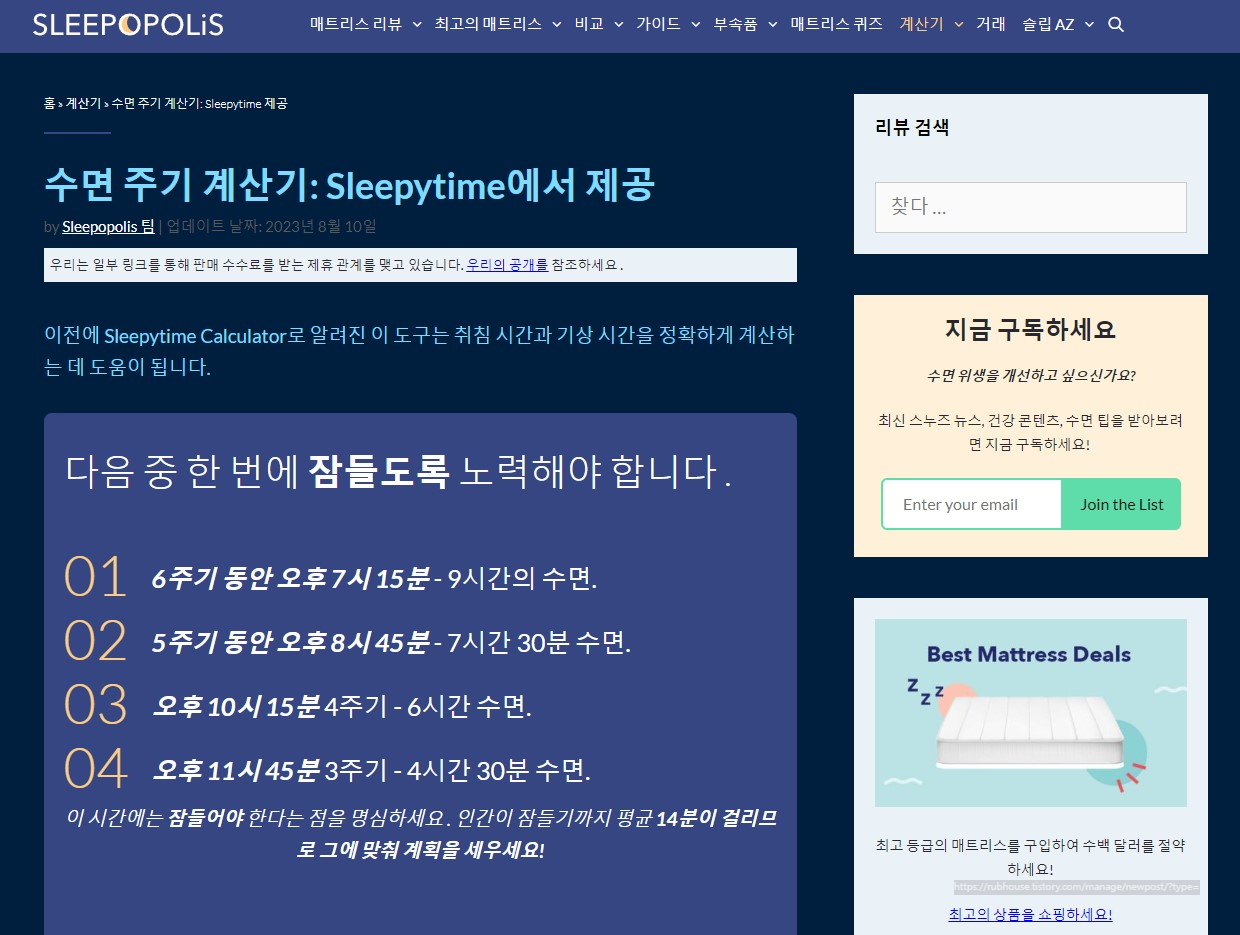
Task: Open 계산기 breadcrumb link
Action: point(83,103)
